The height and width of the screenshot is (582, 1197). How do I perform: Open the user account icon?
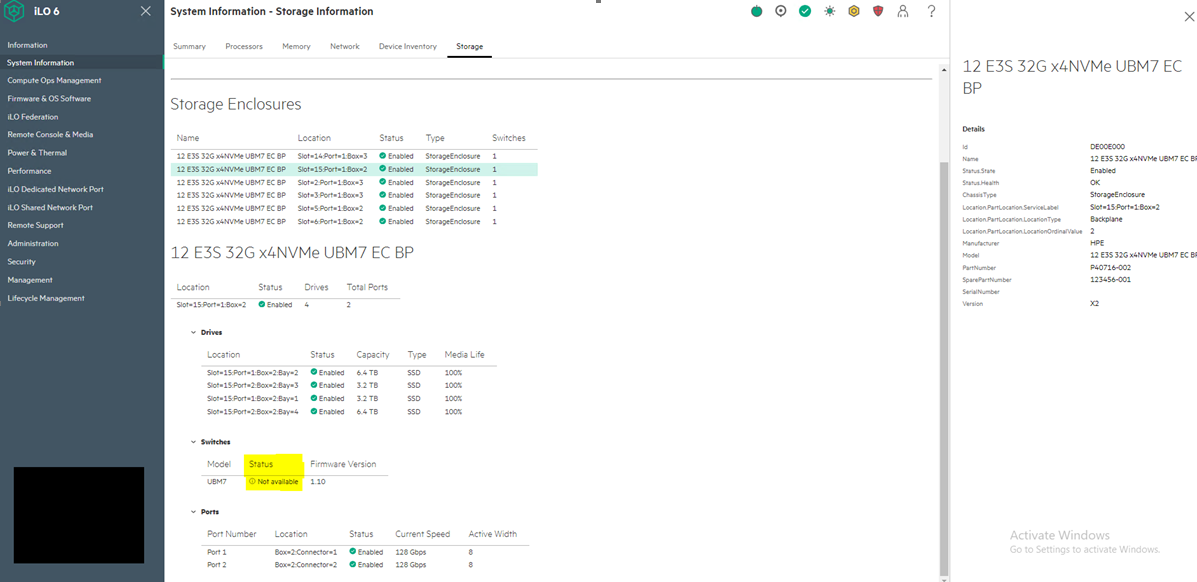pyautogui.click(x=903, y=11)
